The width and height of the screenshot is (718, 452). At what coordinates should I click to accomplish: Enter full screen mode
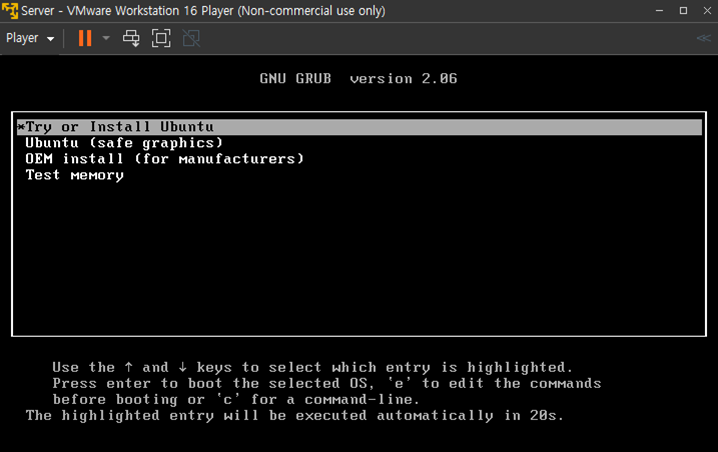pos(161,38)
